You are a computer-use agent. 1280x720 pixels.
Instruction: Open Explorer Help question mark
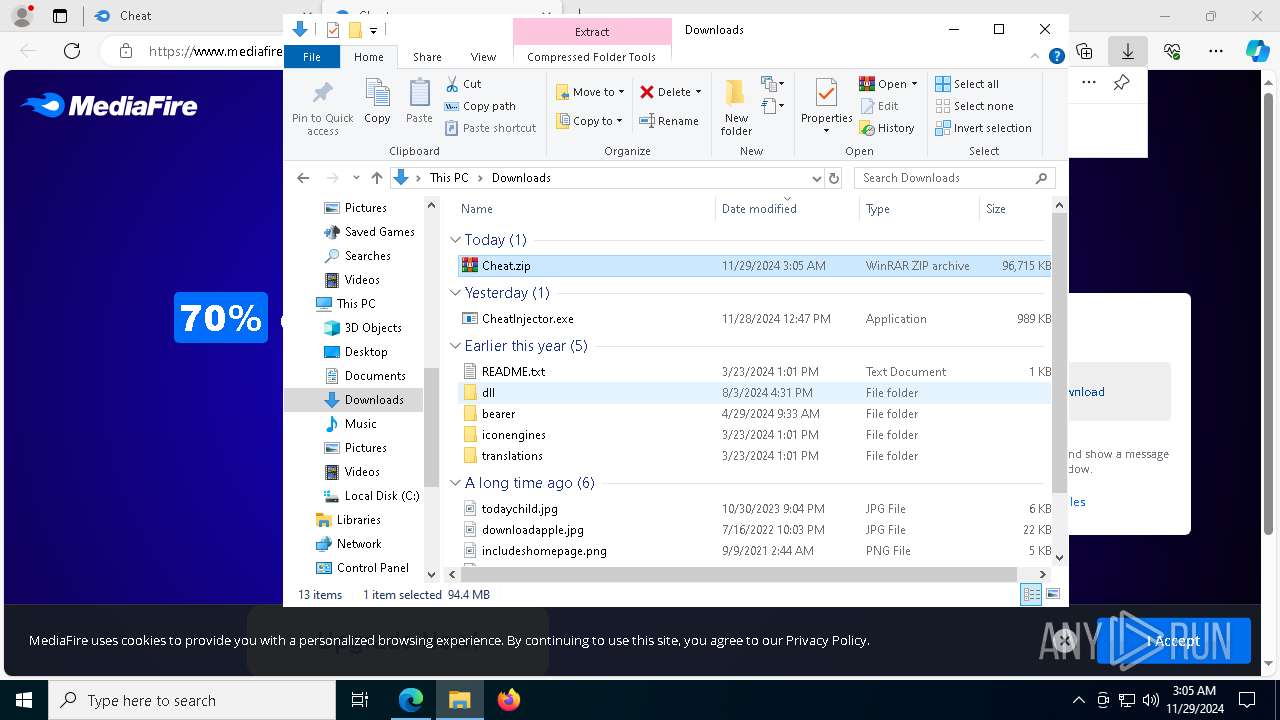click(1056, 57)
